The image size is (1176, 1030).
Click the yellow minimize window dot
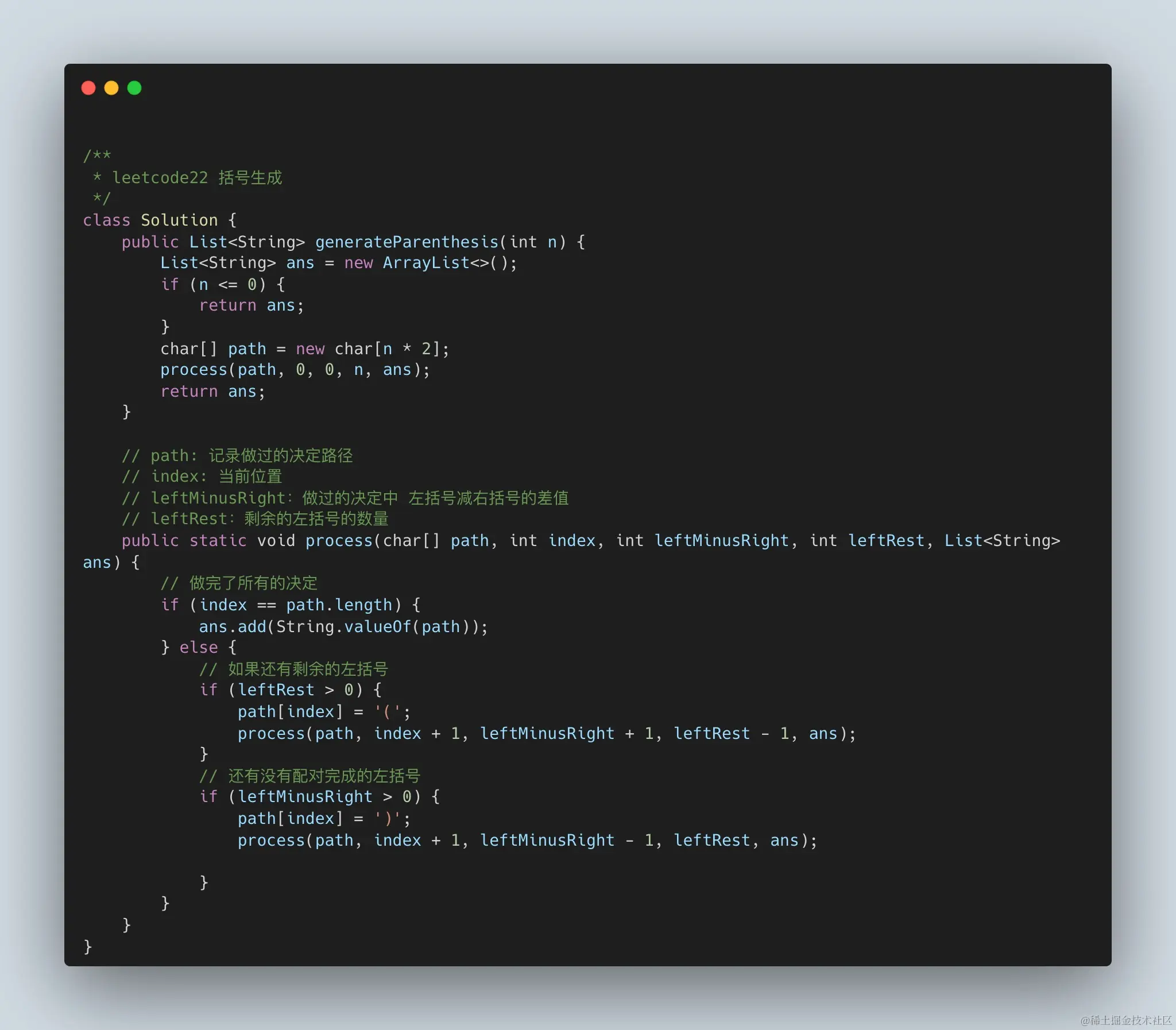pos(111,88)
